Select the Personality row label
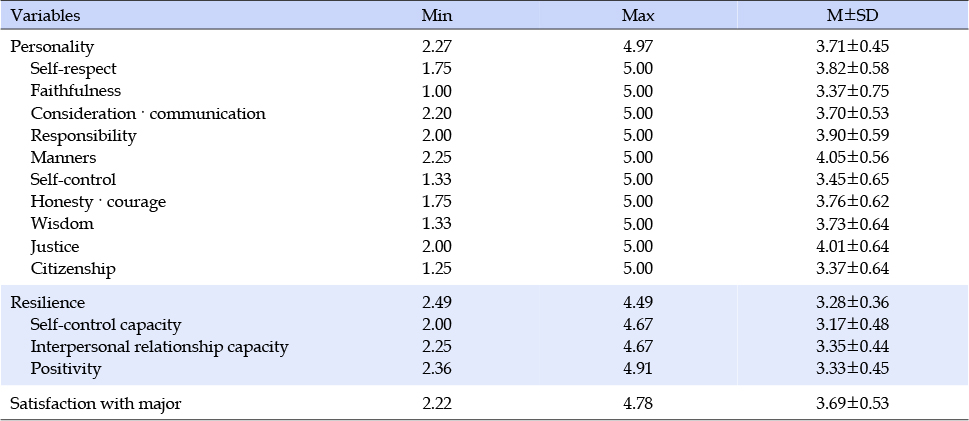The image size is (969, 421). 53,46
